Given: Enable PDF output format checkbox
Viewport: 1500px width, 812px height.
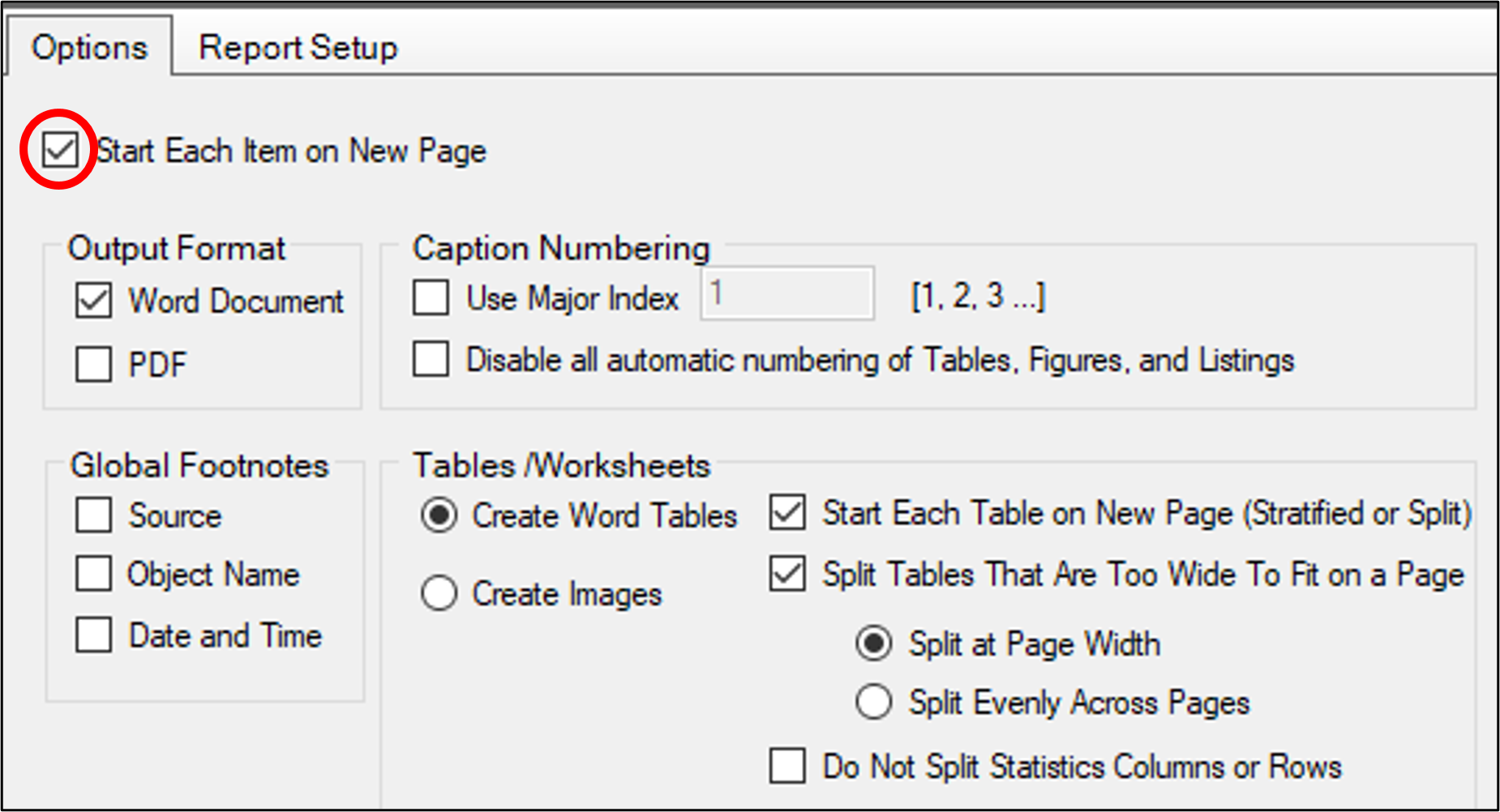Looking at the screenshot, I should coord(94,364).
